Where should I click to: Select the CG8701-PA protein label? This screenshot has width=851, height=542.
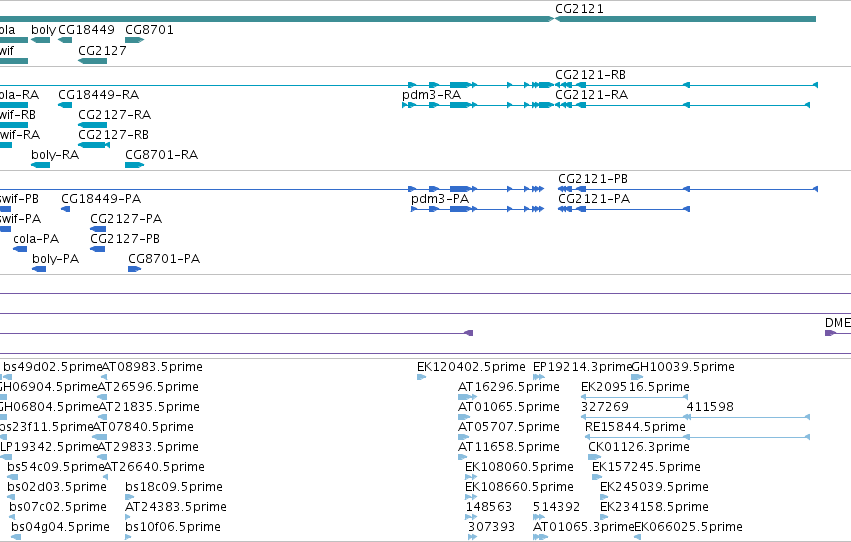[164, 259]
